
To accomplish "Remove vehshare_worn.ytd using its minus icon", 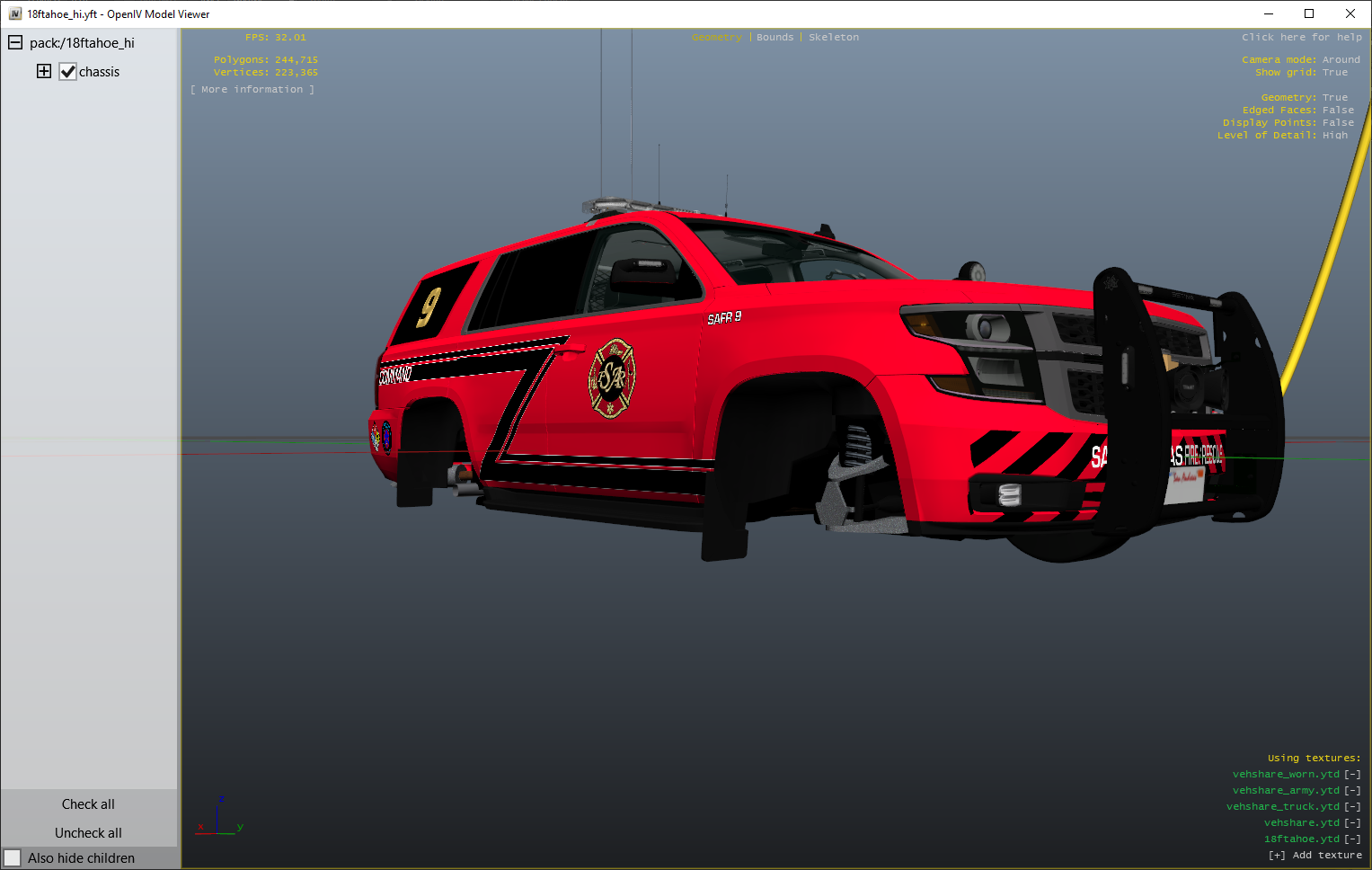I will [1352, 775].
